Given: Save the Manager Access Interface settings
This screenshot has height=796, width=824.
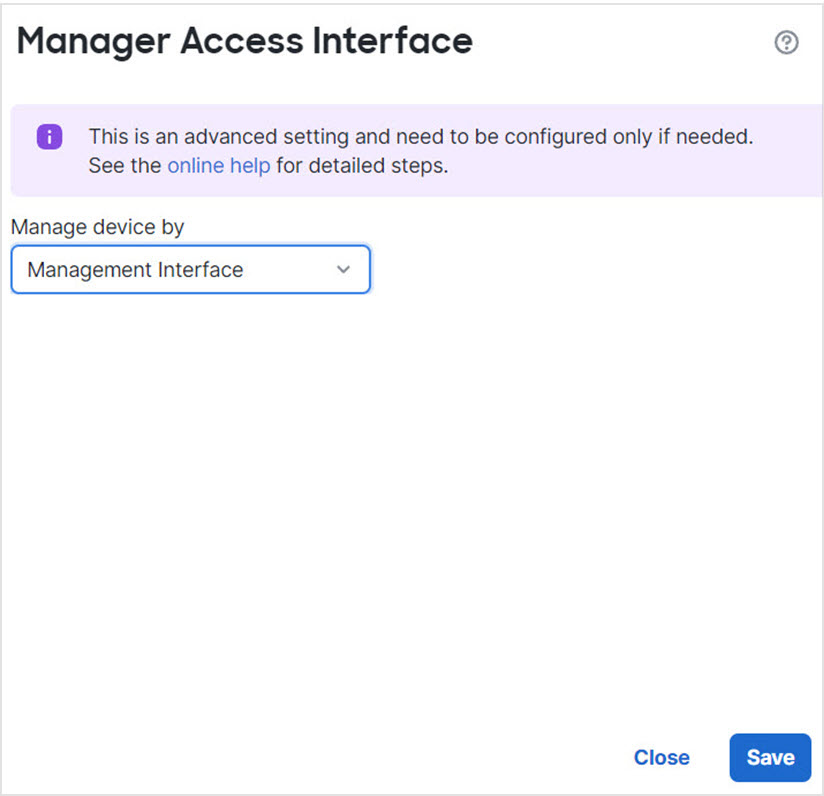Looking at the screenshot, I should pyautogui.click(x=769, y=757).
